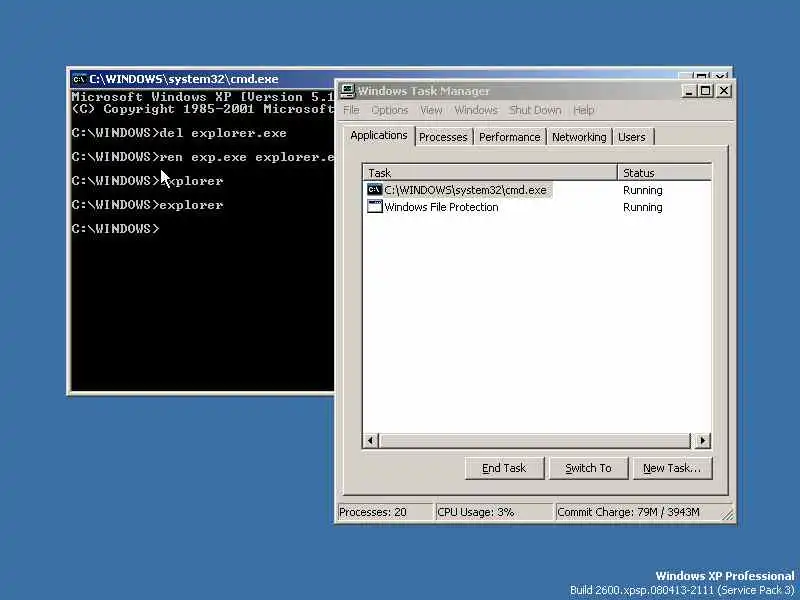Click the Switch To button
800x600 pixels.
588,468
